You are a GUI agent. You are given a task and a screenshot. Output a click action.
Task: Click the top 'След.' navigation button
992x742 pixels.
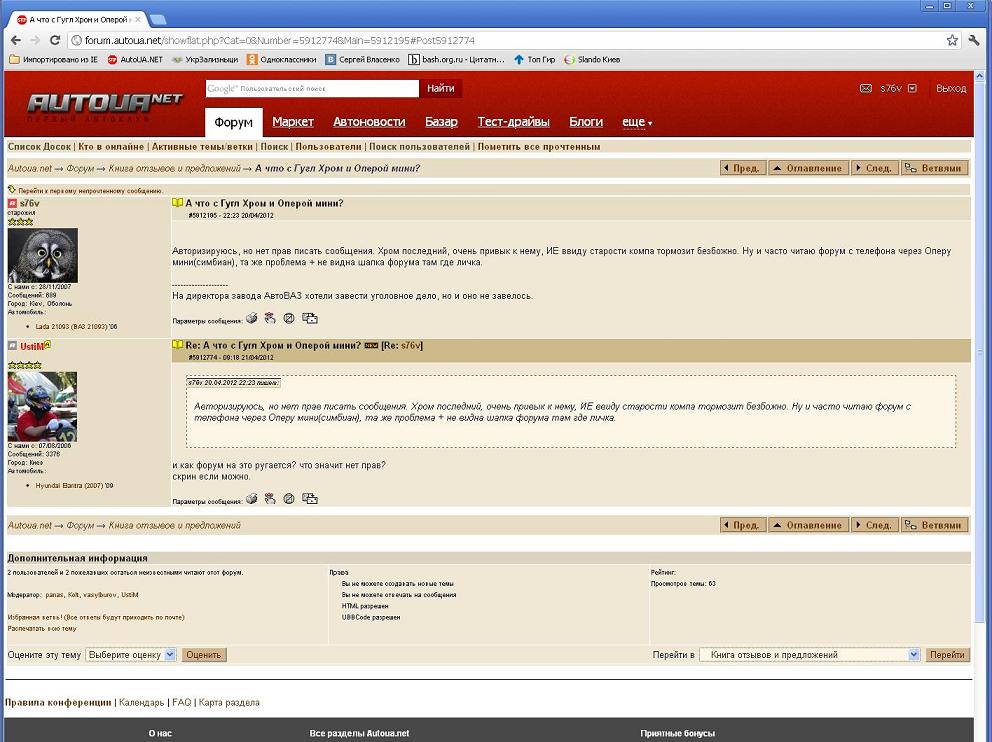874,168
